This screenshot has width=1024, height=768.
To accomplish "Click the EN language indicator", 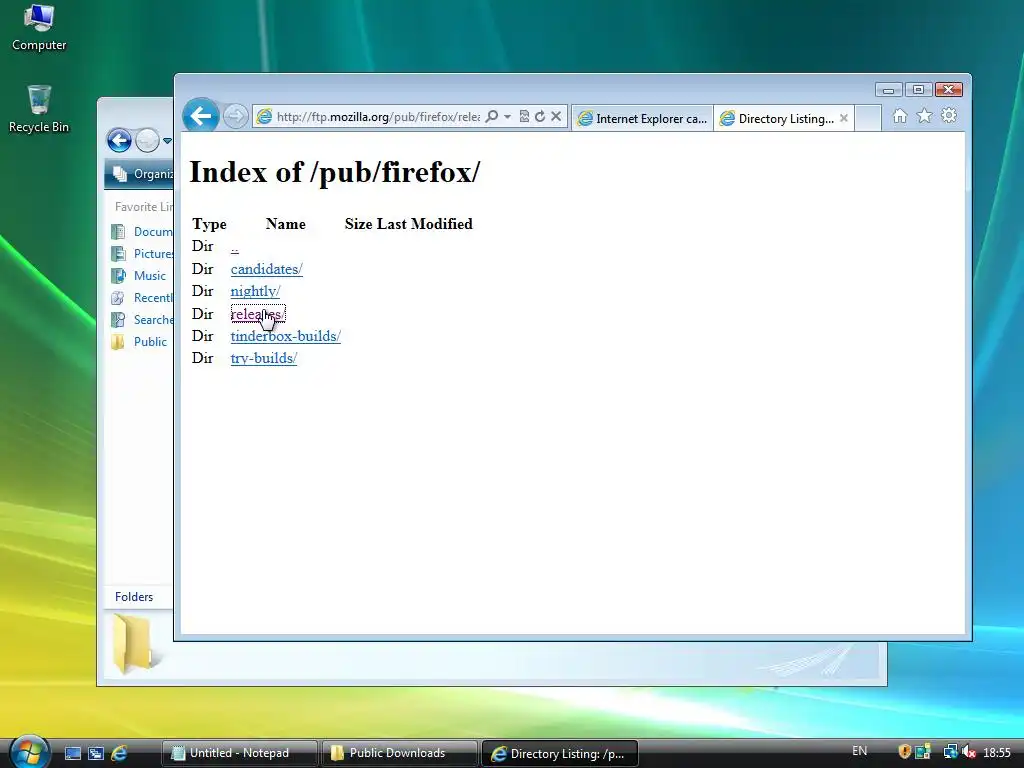I will pos(859,751).
